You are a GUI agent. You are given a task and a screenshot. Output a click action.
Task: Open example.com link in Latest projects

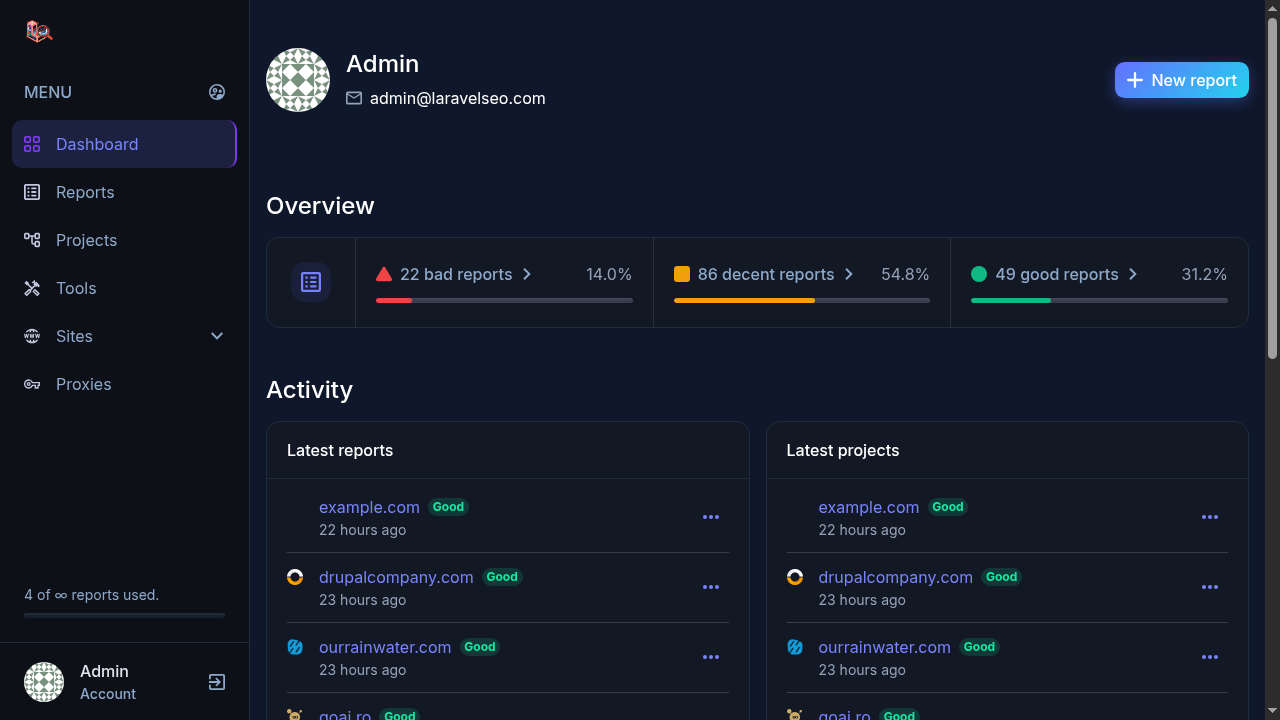[869, 507]
